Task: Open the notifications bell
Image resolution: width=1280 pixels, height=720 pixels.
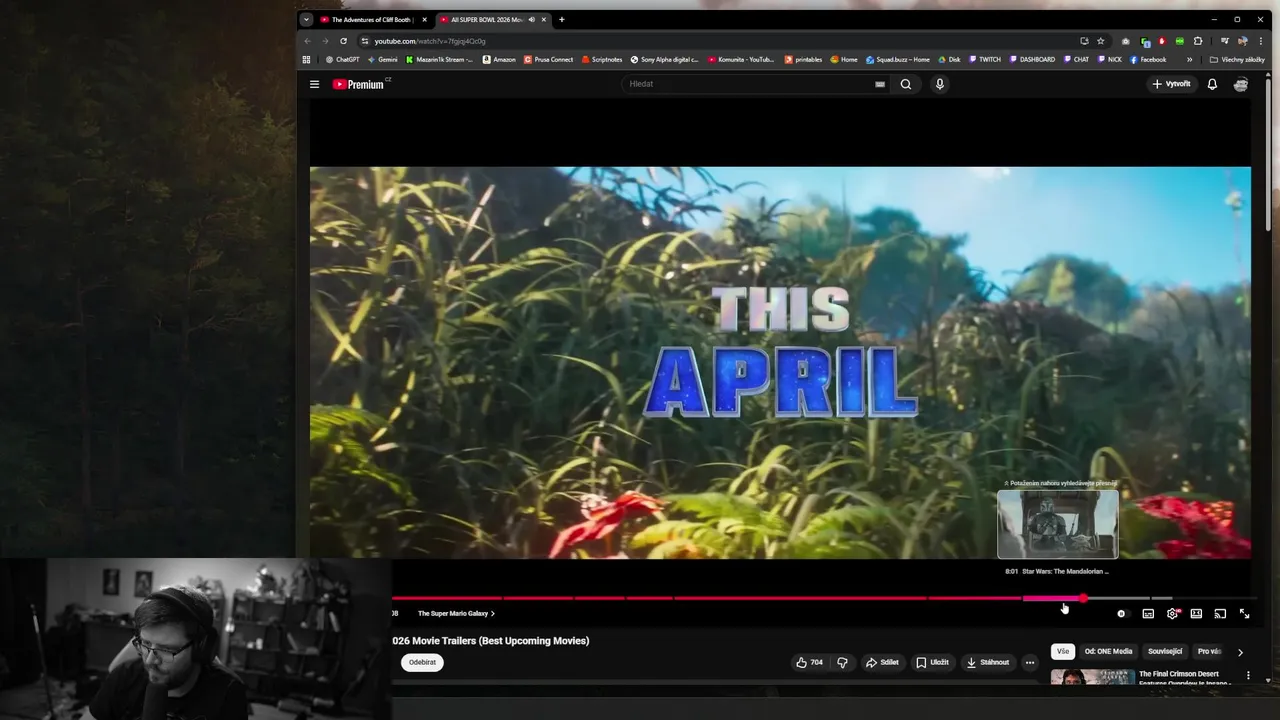Action: [x=1212, y=84]
